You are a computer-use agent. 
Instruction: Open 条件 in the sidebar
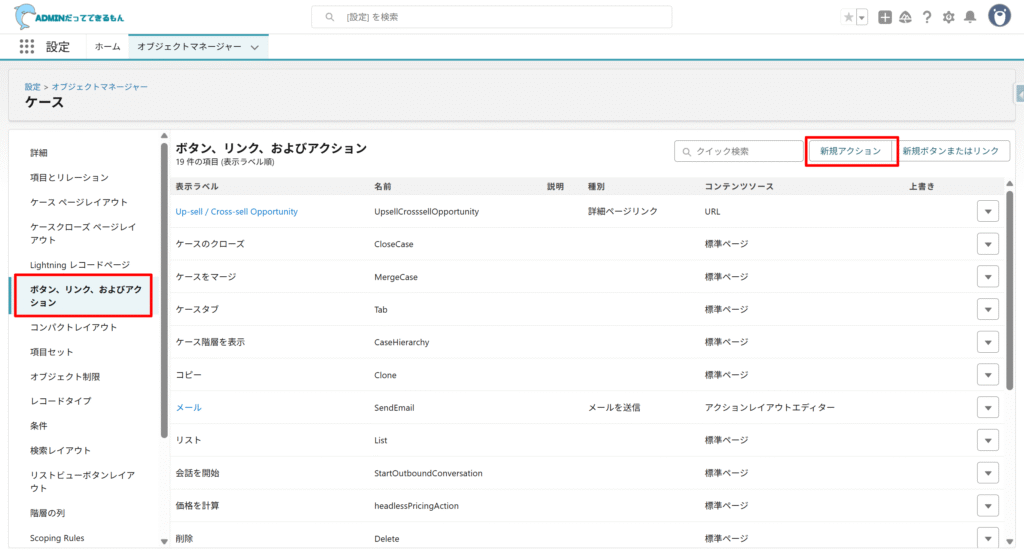(x=39, y=425)
